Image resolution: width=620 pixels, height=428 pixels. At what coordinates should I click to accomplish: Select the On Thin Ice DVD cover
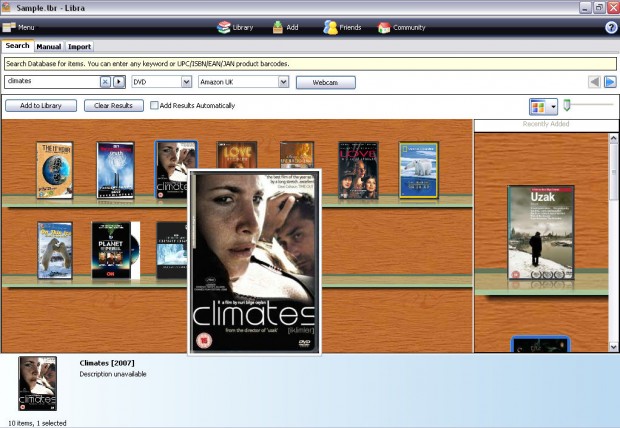tap(55, 250)
